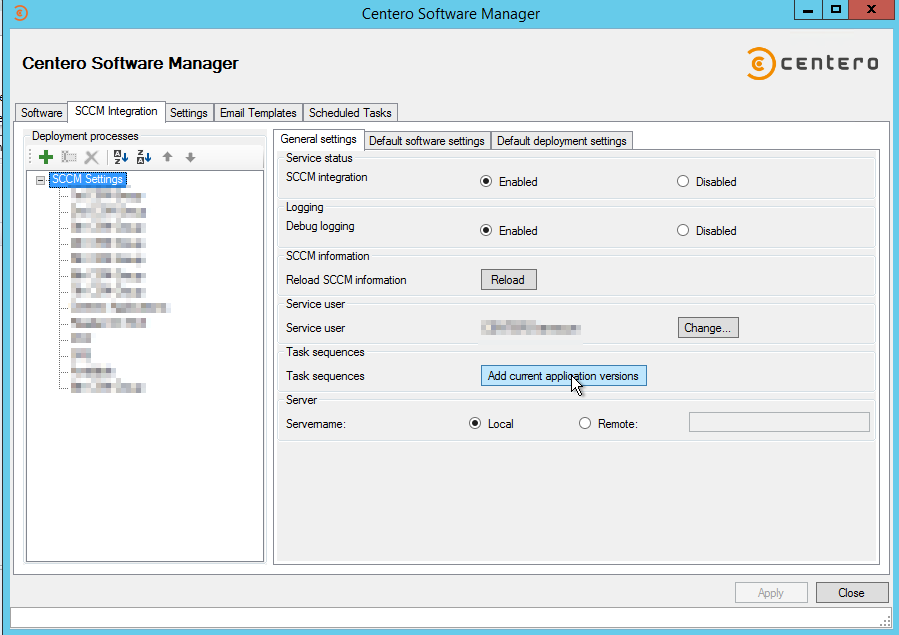Minimize the Centero Software Manager window
This screenshot has width=899, height=635.
[x=808, y=10]
